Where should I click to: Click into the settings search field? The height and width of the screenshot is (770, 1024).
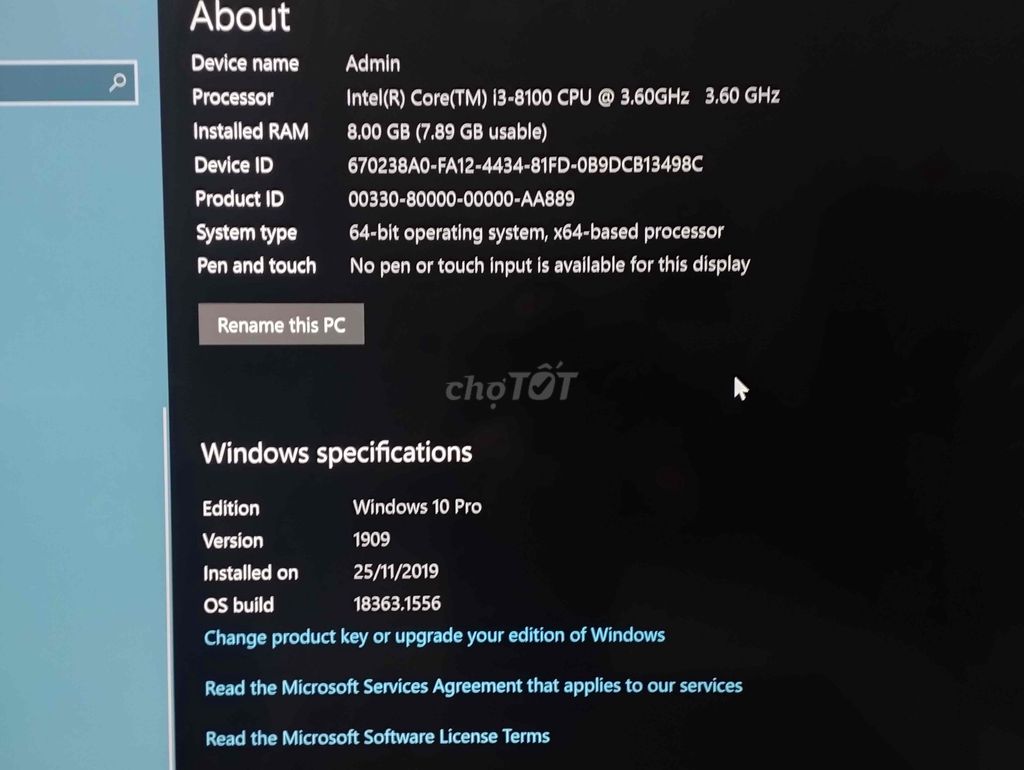[67, 82]
